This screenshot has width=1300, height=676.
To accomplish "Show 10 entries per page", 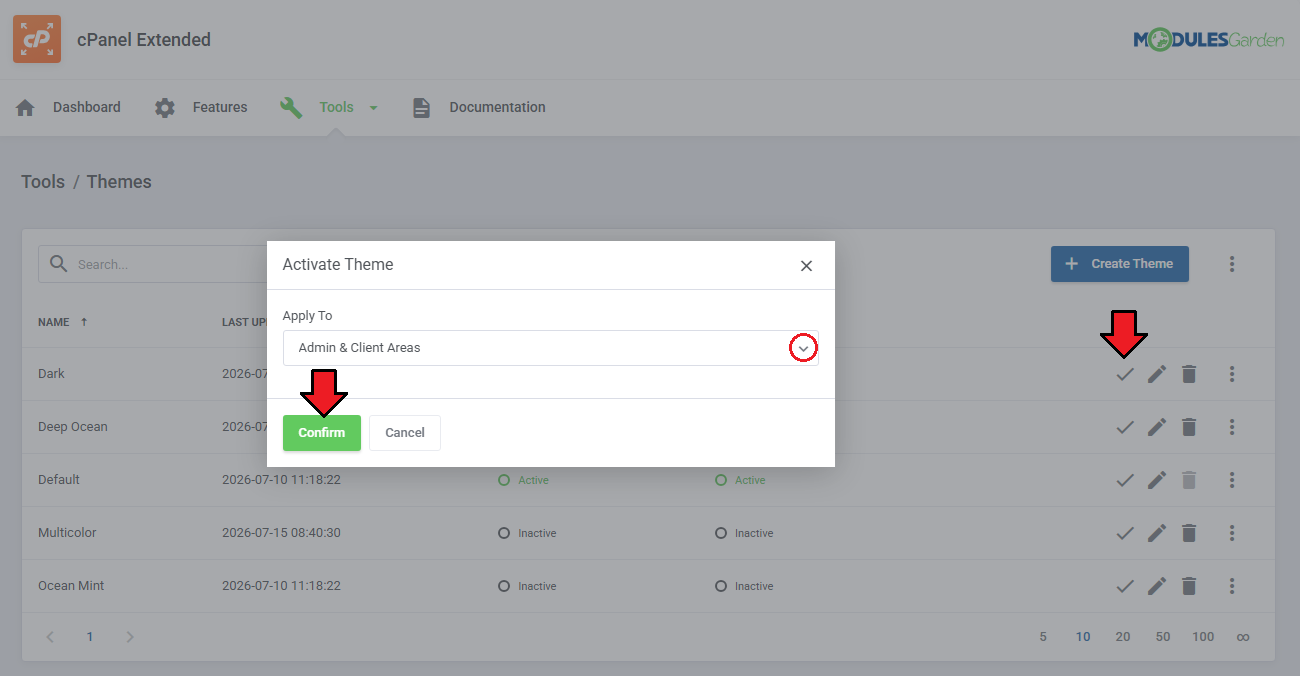I will pos(1083,637).
